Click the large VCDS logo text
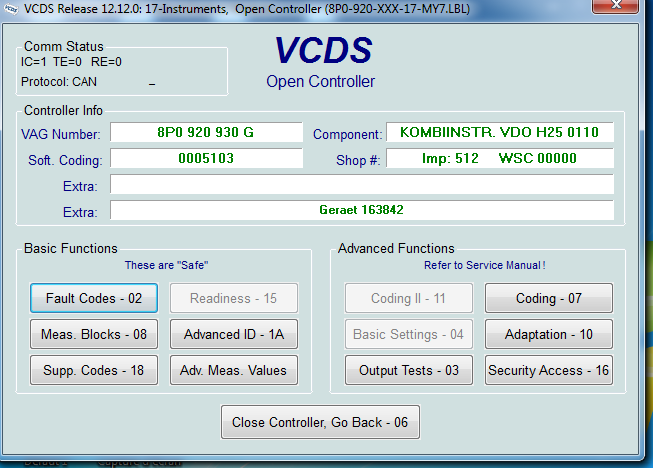This screenshot has width=653, height=468. tap(324, 50)
